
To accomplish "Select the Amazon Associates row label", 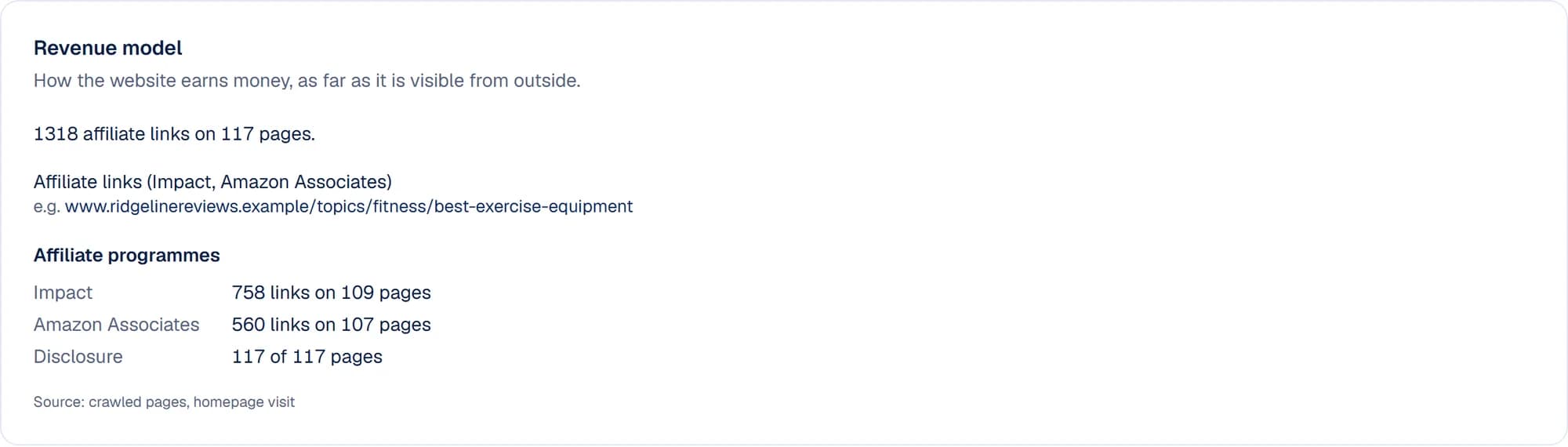I will coord(116,325).
